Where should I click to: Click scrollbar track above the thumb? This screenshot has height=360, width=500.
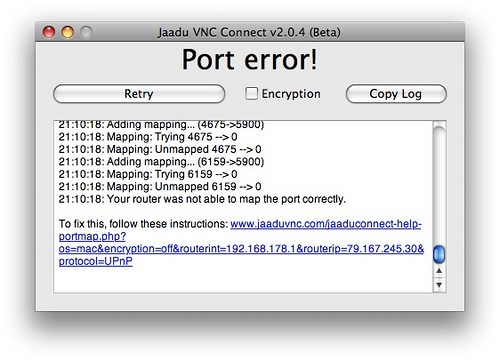[439, 185]
